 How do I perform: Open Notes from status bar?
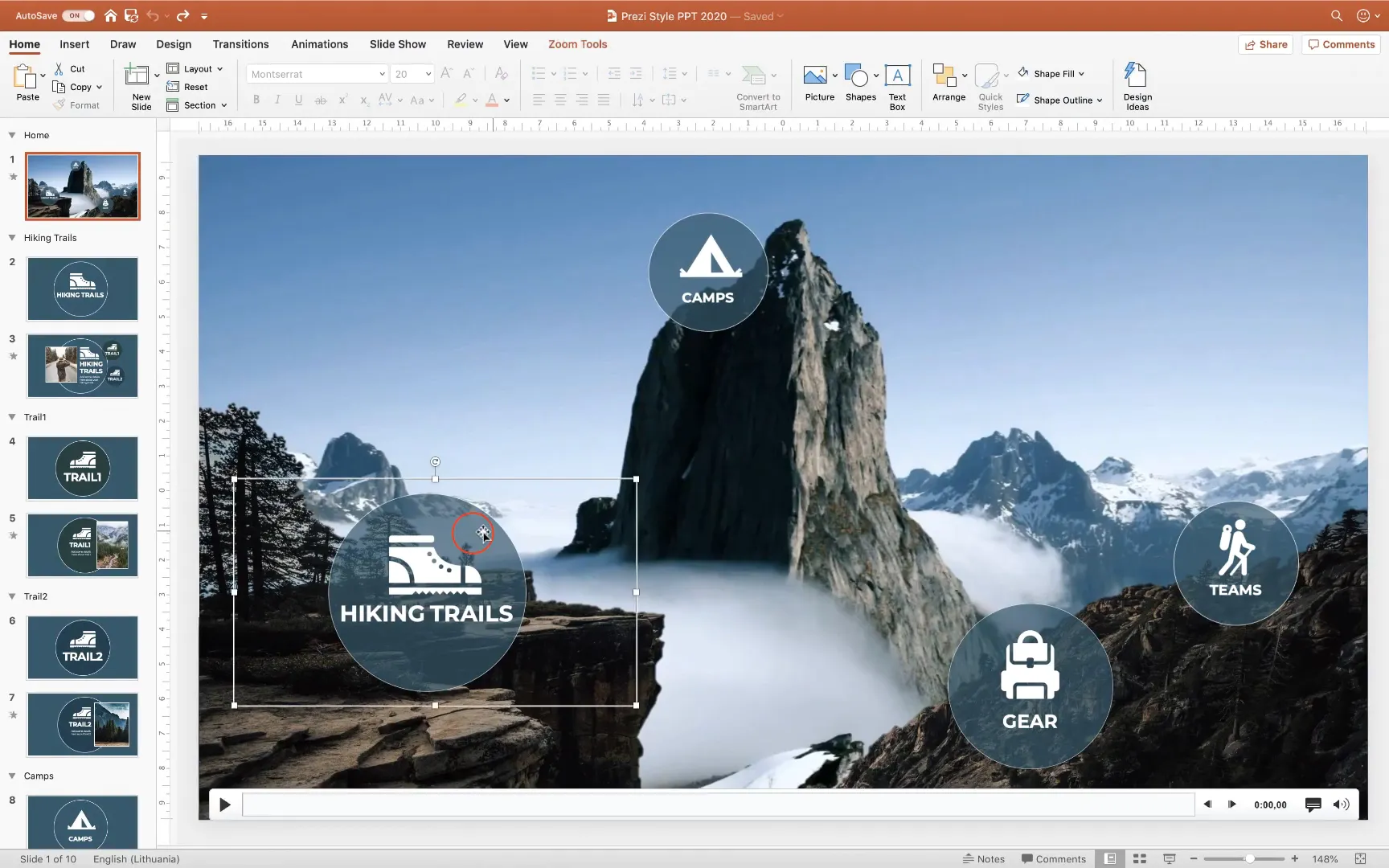pos(984,858)
